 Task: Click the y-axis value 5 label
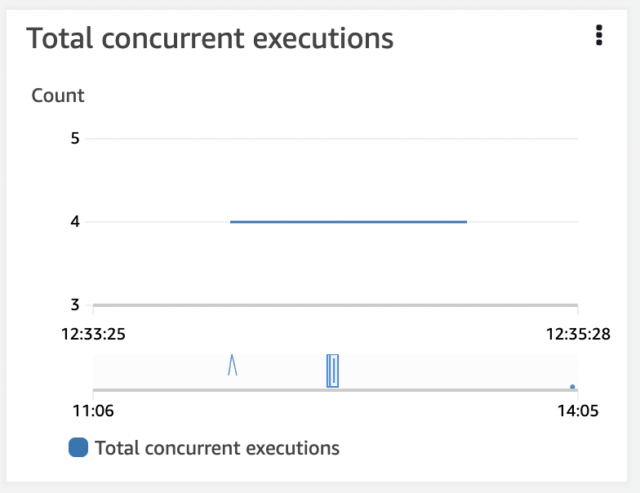pos(74,138)
